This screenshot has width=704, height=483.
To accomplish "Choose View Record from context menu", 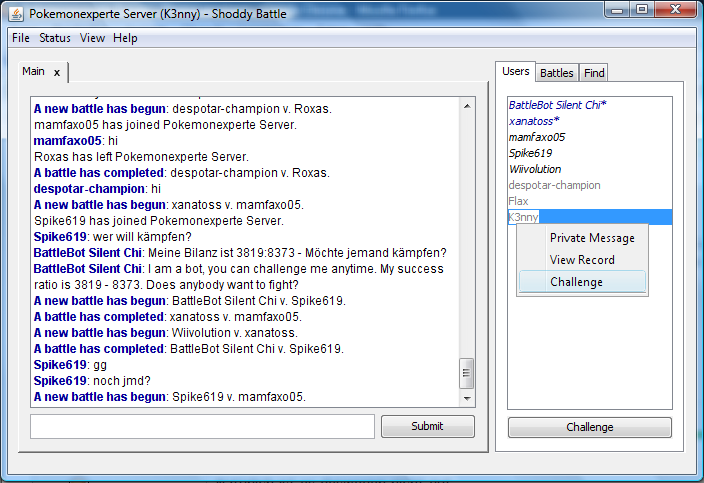I will [582, 260].
